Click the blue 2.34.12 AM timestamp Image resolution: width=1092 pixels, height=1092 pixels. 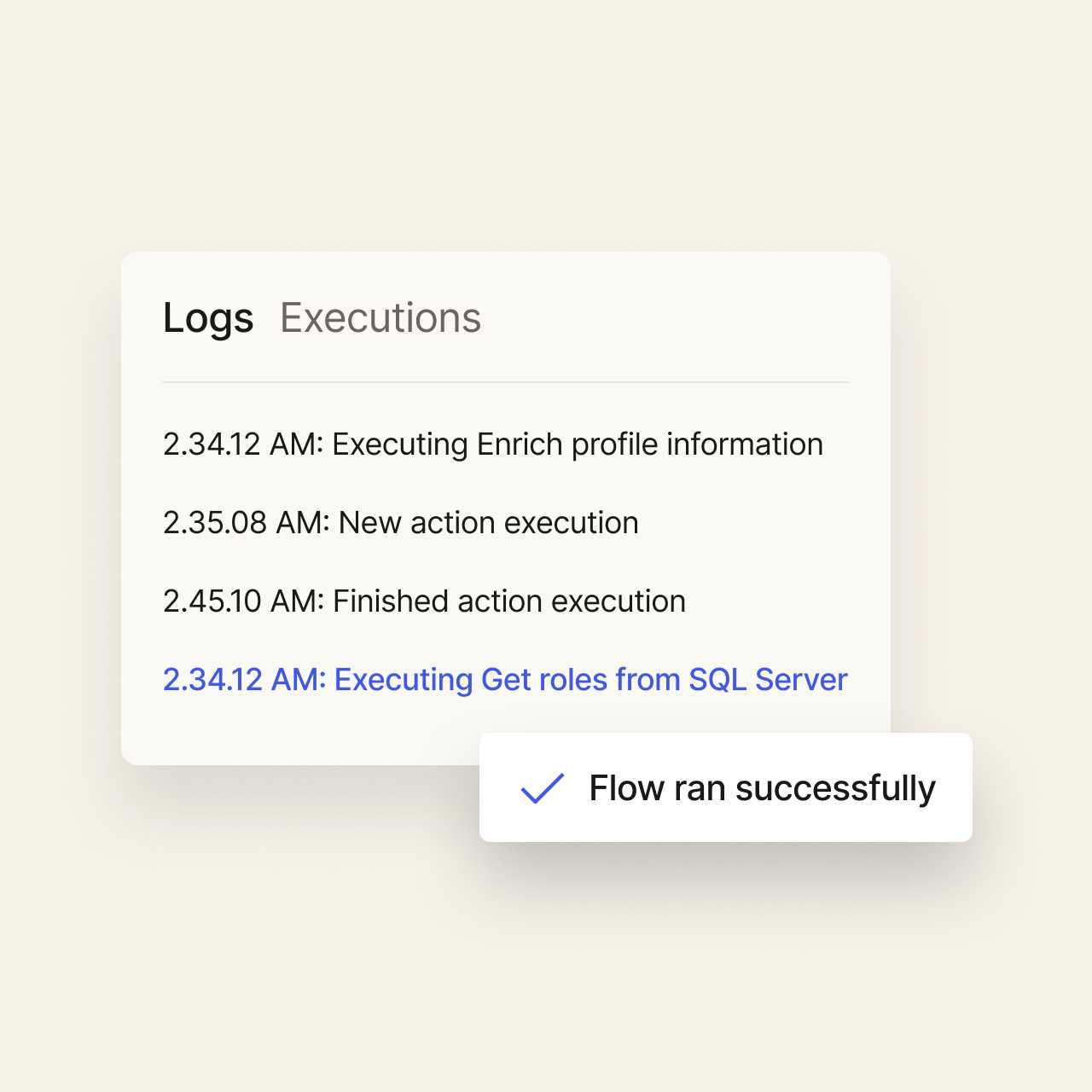[244, 680]
